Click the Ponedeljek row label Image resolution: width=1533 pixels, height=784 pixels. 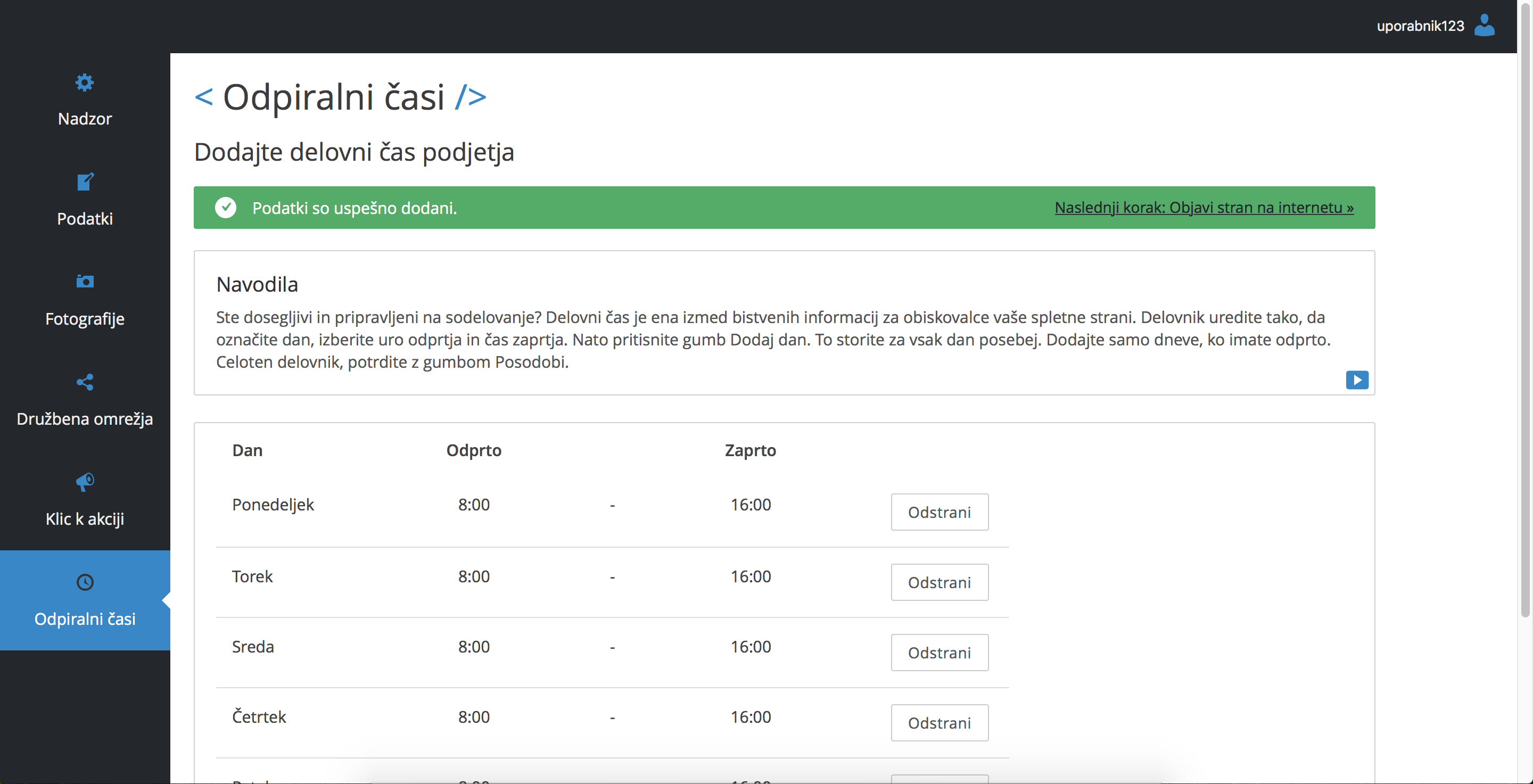[273, 505]
